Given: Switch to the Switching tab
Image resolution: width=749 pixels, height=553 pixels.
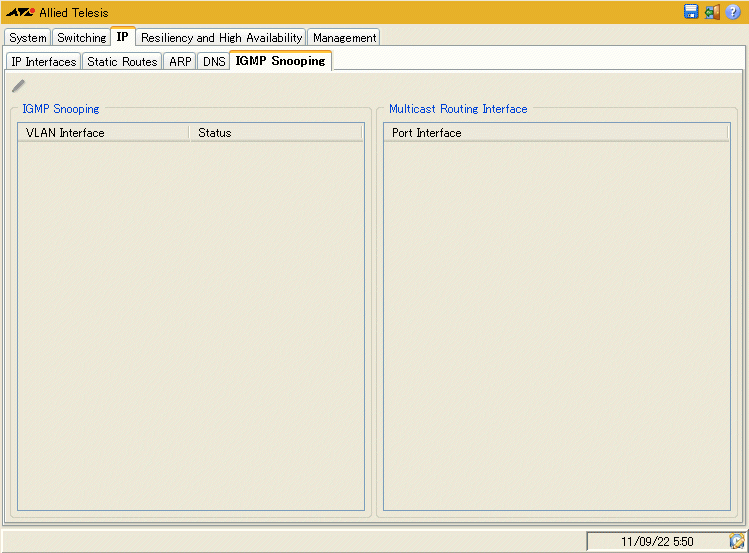Looking at the screenshot, I should pyautogui.click(x=82, y=37).
